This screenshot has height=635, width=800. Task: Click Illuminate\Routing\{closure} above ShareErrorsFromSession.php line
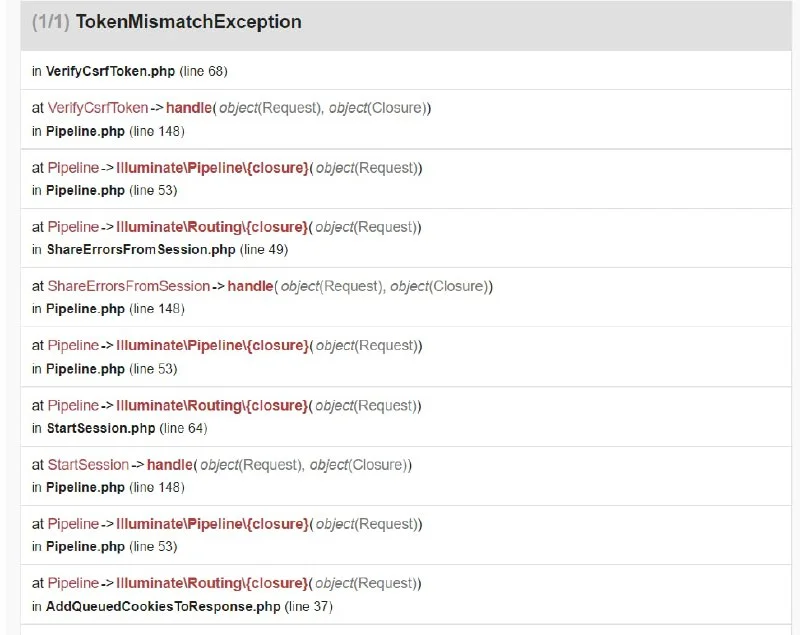pyautogui.click(x=212, y=227)
